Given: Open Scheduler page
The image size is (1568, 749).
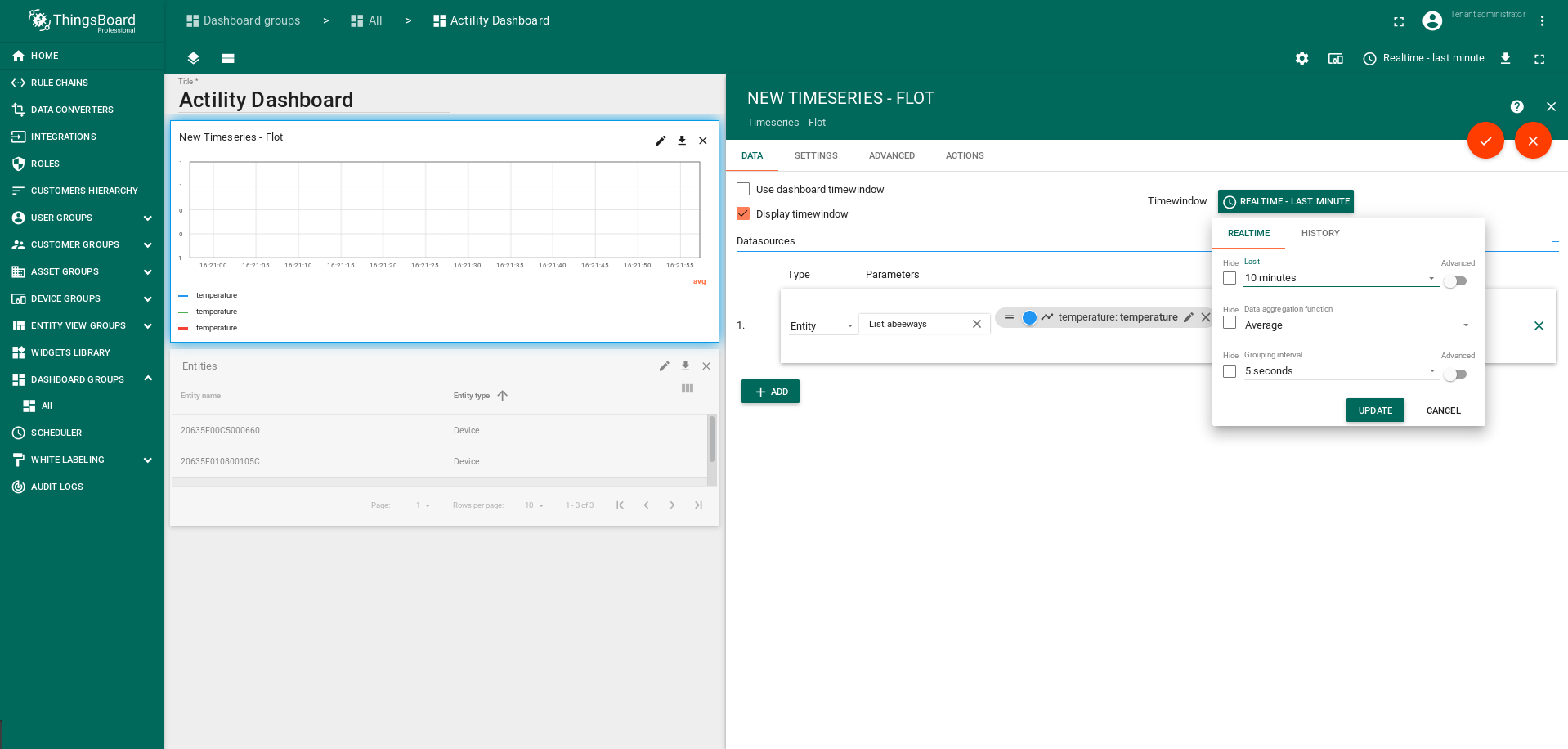Looking at the screenshot, I should 82,433.
